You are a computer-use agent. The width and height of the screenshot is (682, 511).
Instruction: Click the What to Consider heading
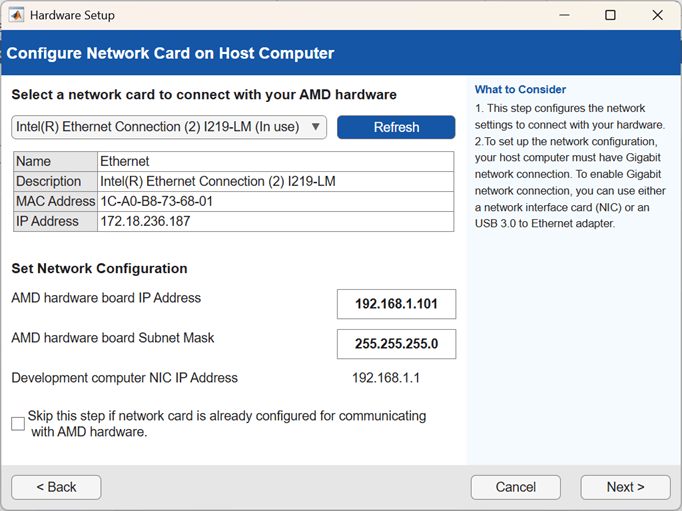[x=520, y=90]
